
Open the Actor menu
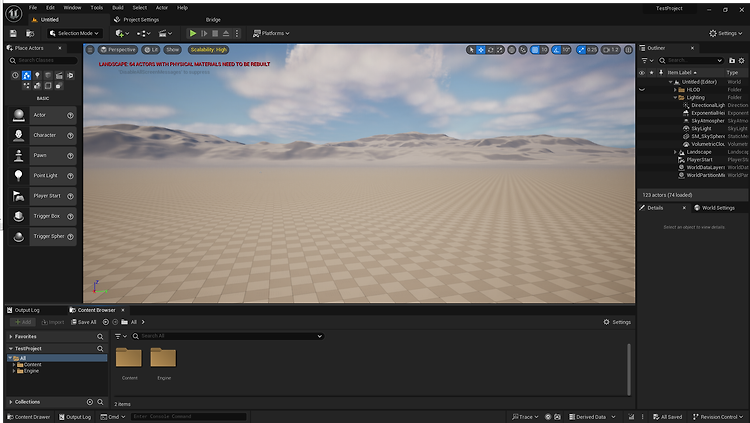coord(162,8)
